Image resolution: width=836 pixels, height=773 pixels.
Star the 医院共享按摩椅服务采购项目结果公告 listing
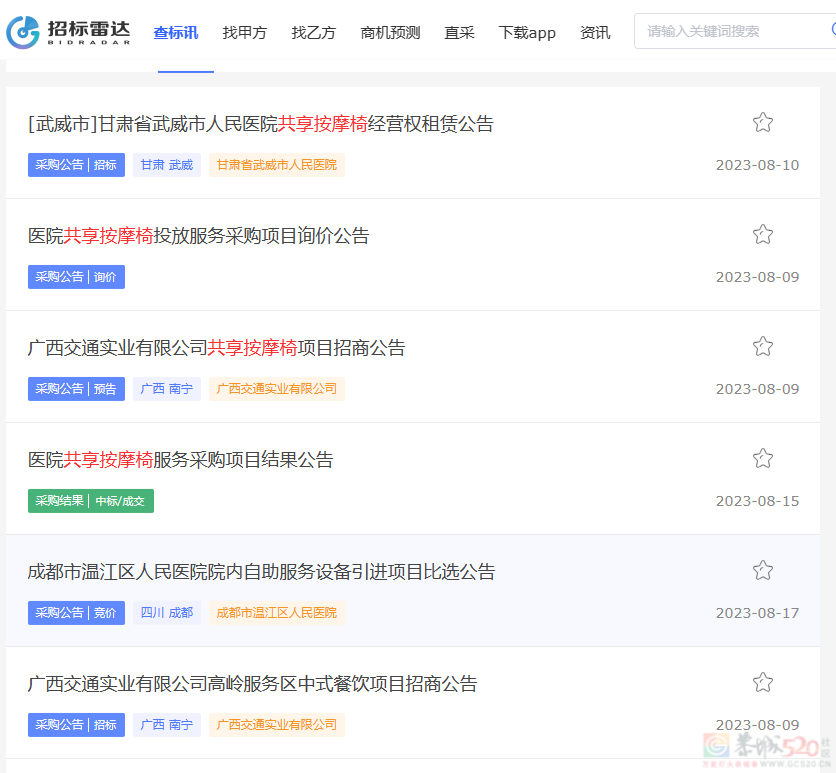(x=762, y=458)
